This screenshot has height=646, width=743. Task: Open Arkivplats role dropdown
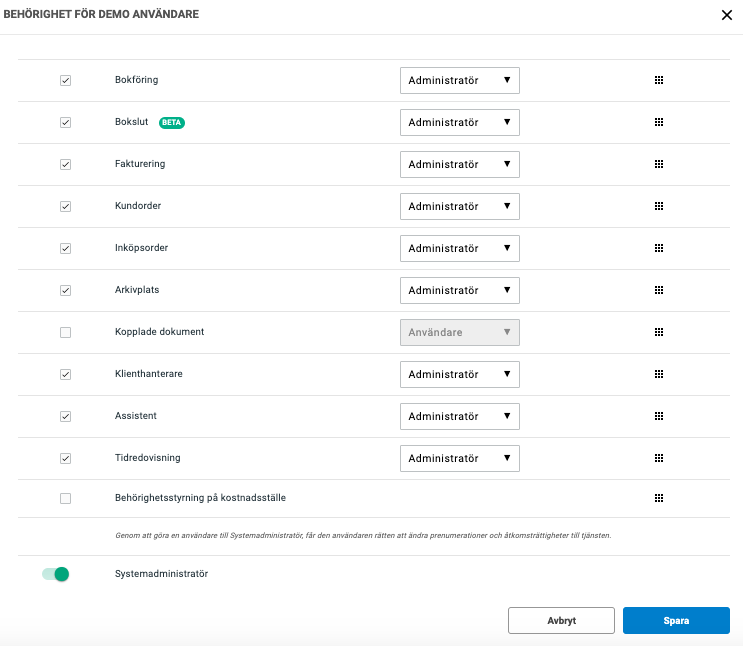pos(460,290)
